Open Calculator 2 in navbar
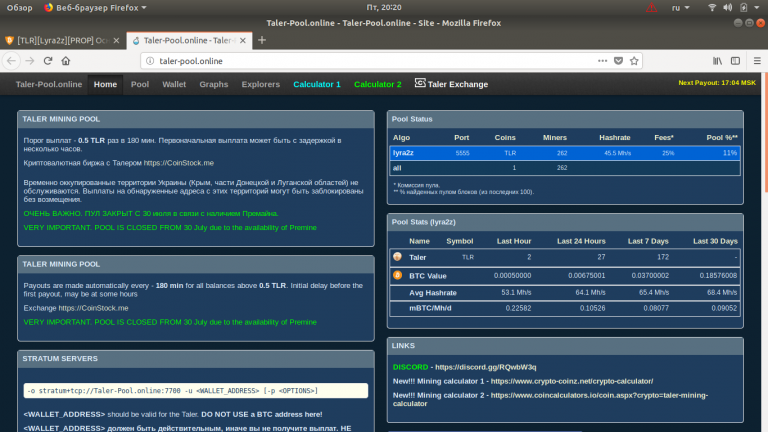Screen dimensions: 768x432 pos(378,84)
